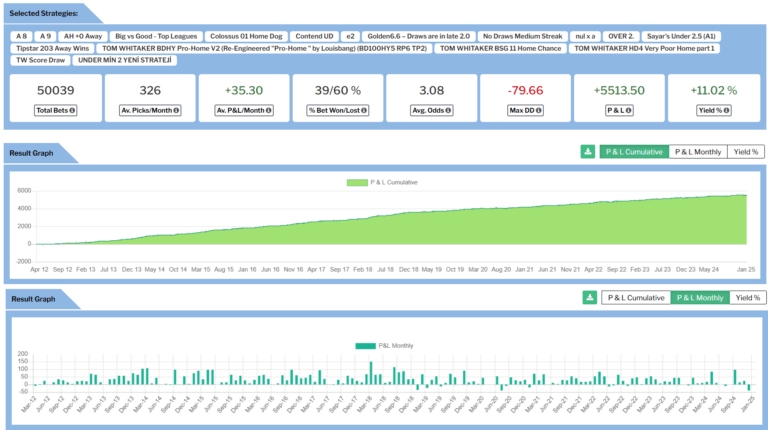The image size is (768, 430).
Task: Click info icon on Av. Picks/Month
Action: 176,110
